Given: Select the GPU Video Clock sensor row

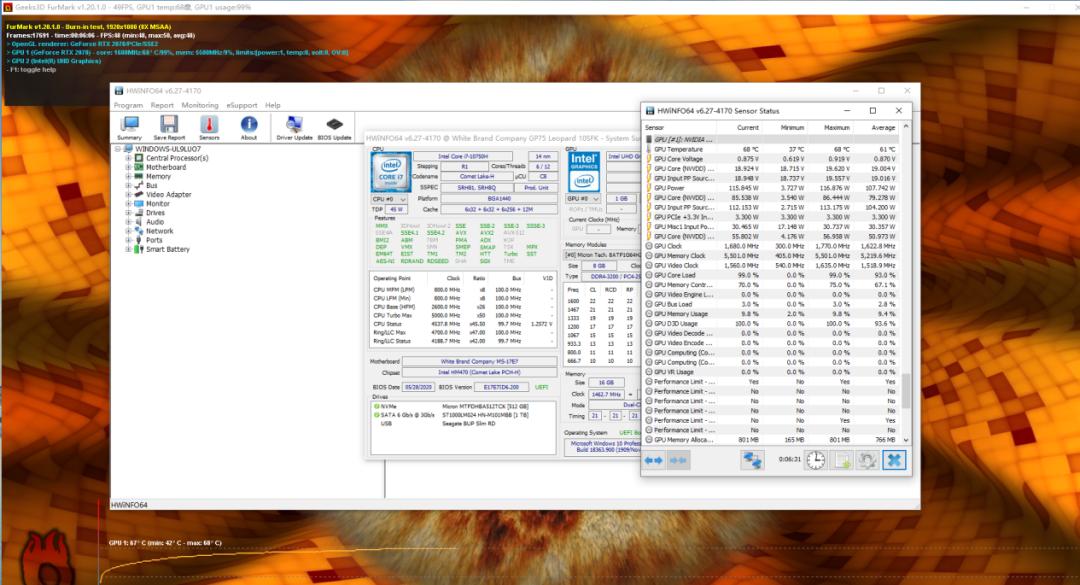Looking at the screenshot, I should point(772,265).
